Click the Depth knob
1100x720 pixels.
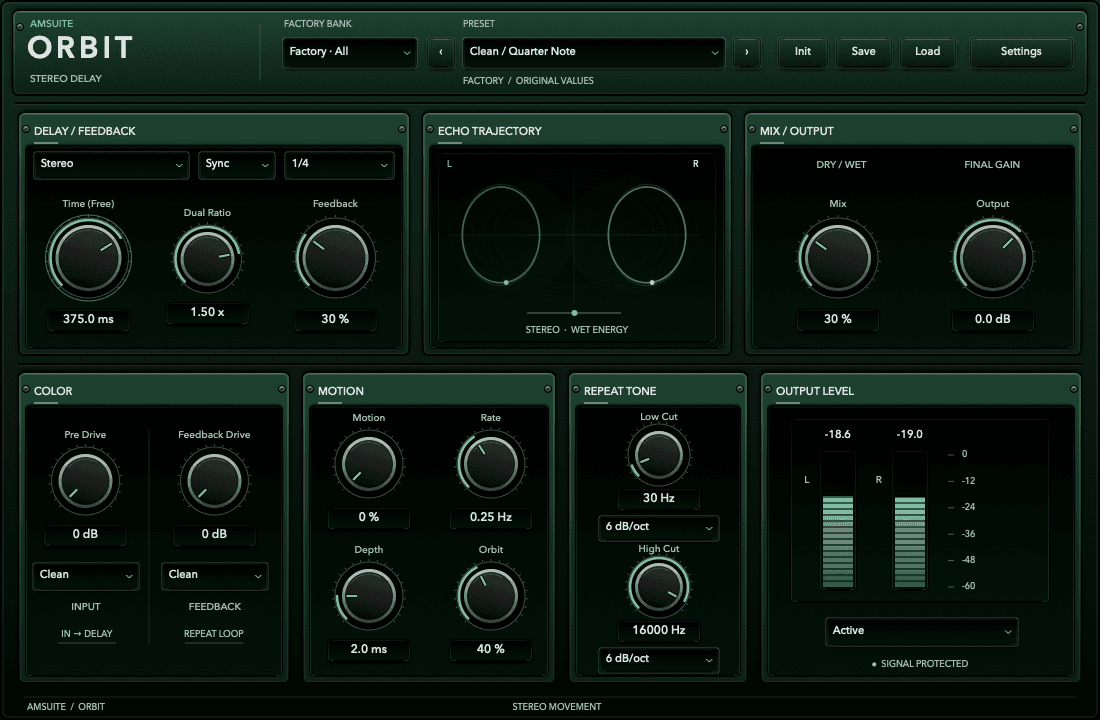(x=368, y=596)
